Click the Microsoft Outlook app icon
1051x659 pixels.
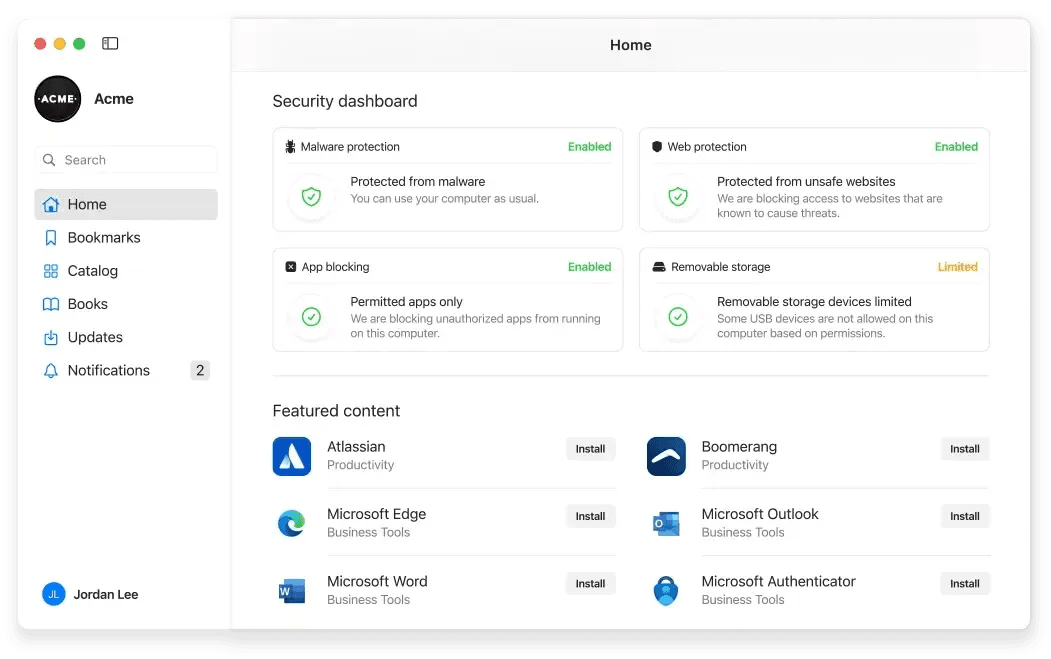coord(666,523)
